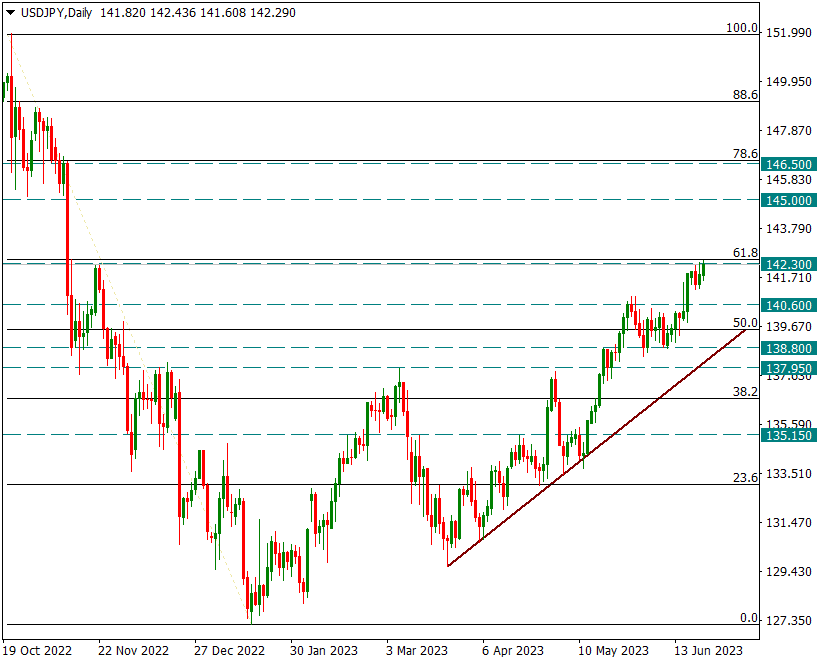Select the 138.800 price level label
823x663 pixels.
(789, 348)
